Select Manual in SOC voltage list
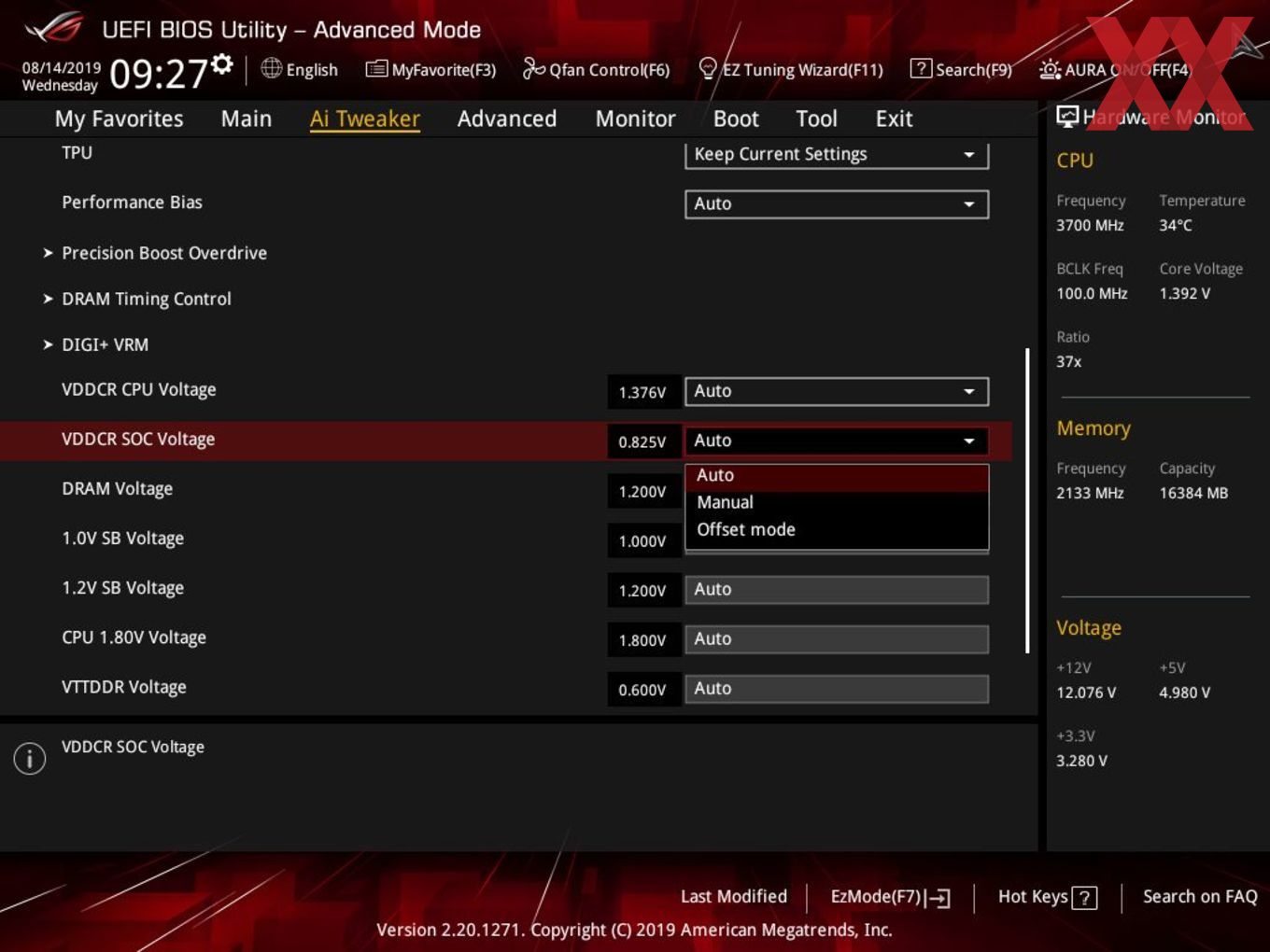The height and width of the screenshot is (952, 1270). [x=837, y=502]
